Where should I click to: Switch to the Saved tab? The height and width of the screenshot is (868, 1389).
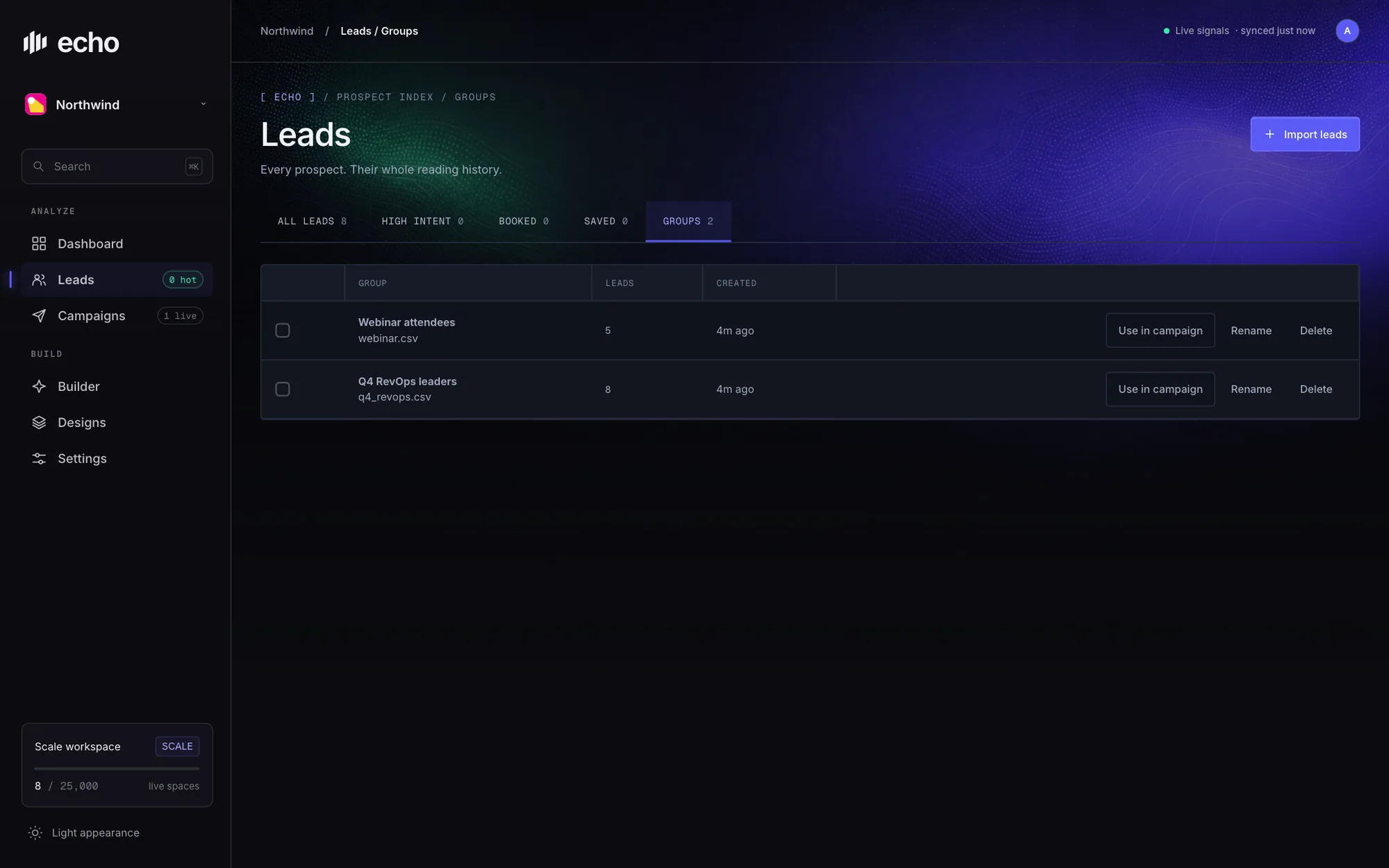(606, 222)
